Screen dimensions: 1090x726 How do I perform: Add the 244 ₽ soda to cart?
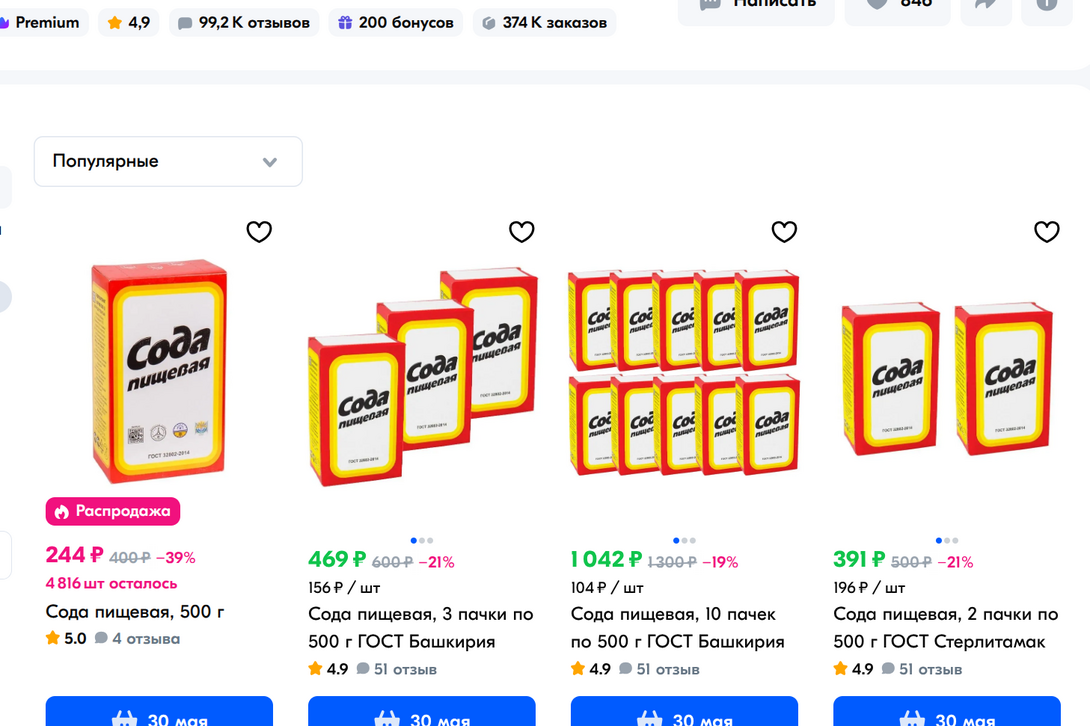coord(159,711)
